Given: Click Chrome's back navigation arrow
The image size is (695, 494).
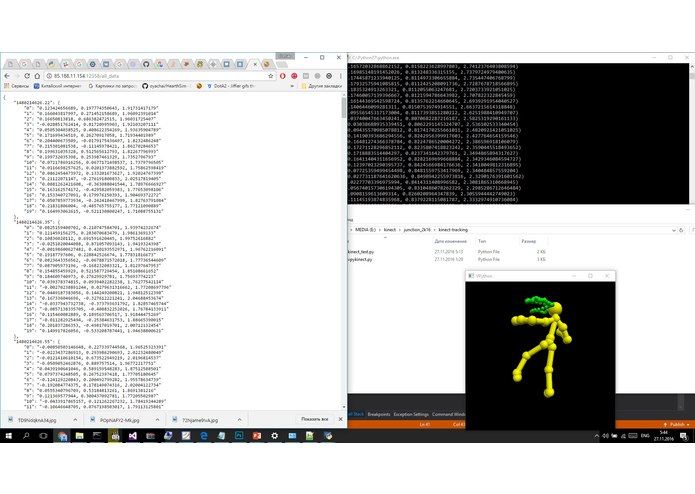Looking at the screenshot, I should coord(7,76).
